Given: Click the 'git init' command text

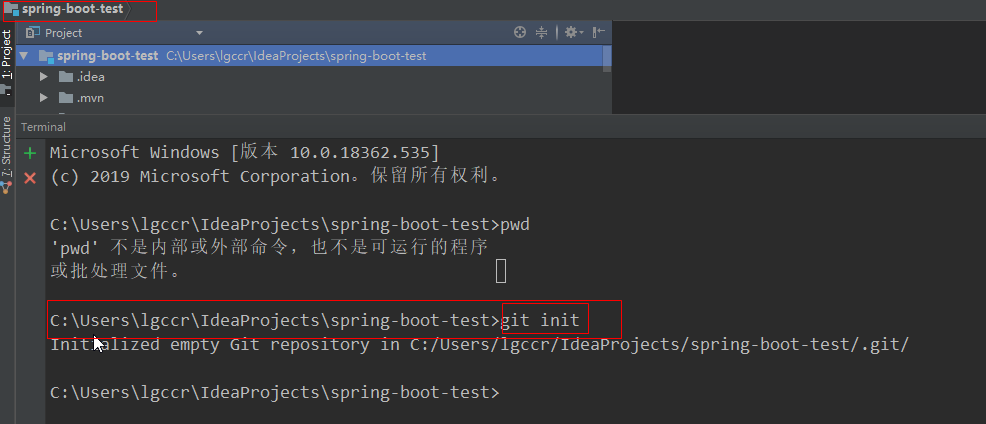Looking at the screenshot, I should click(x=541, y=320).
